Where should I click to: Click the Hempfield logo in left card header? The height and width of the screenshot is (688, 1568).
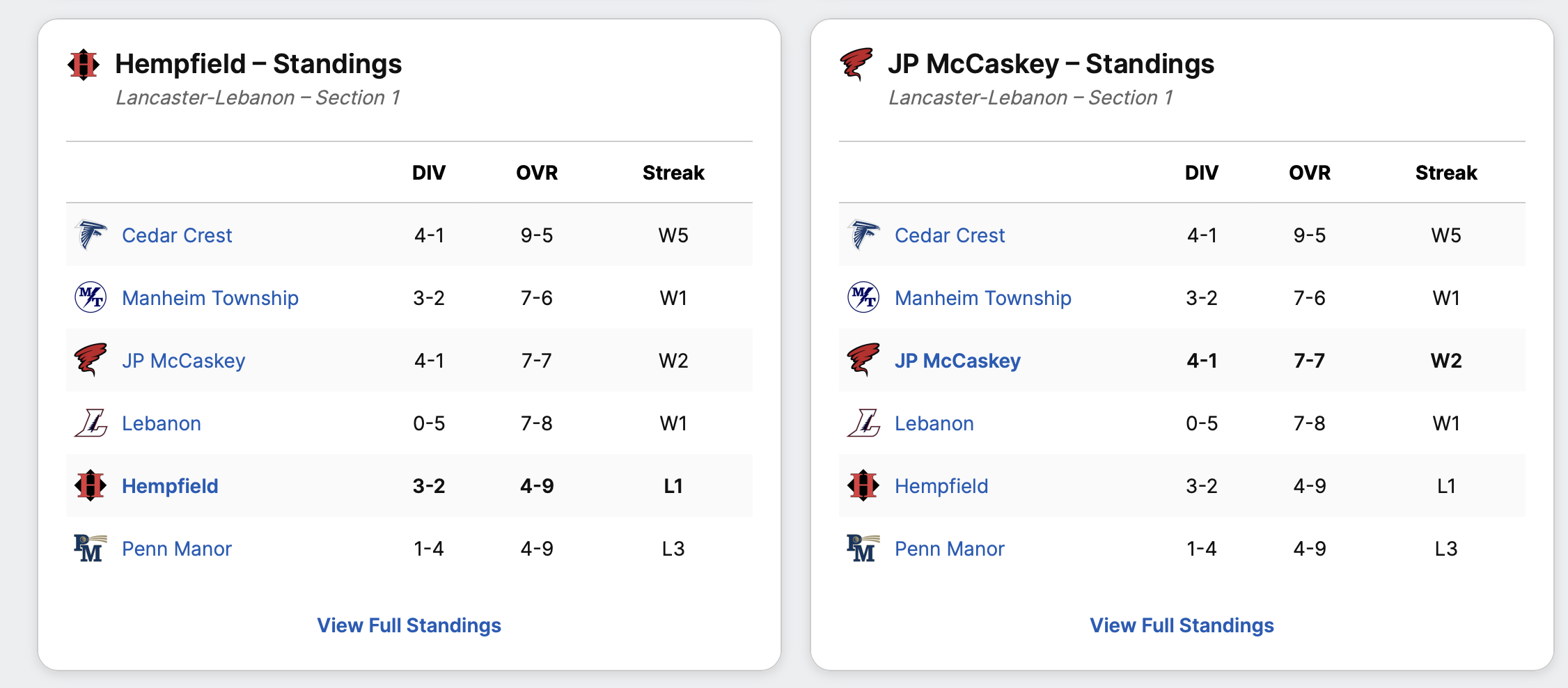click(x=84, y=65)
